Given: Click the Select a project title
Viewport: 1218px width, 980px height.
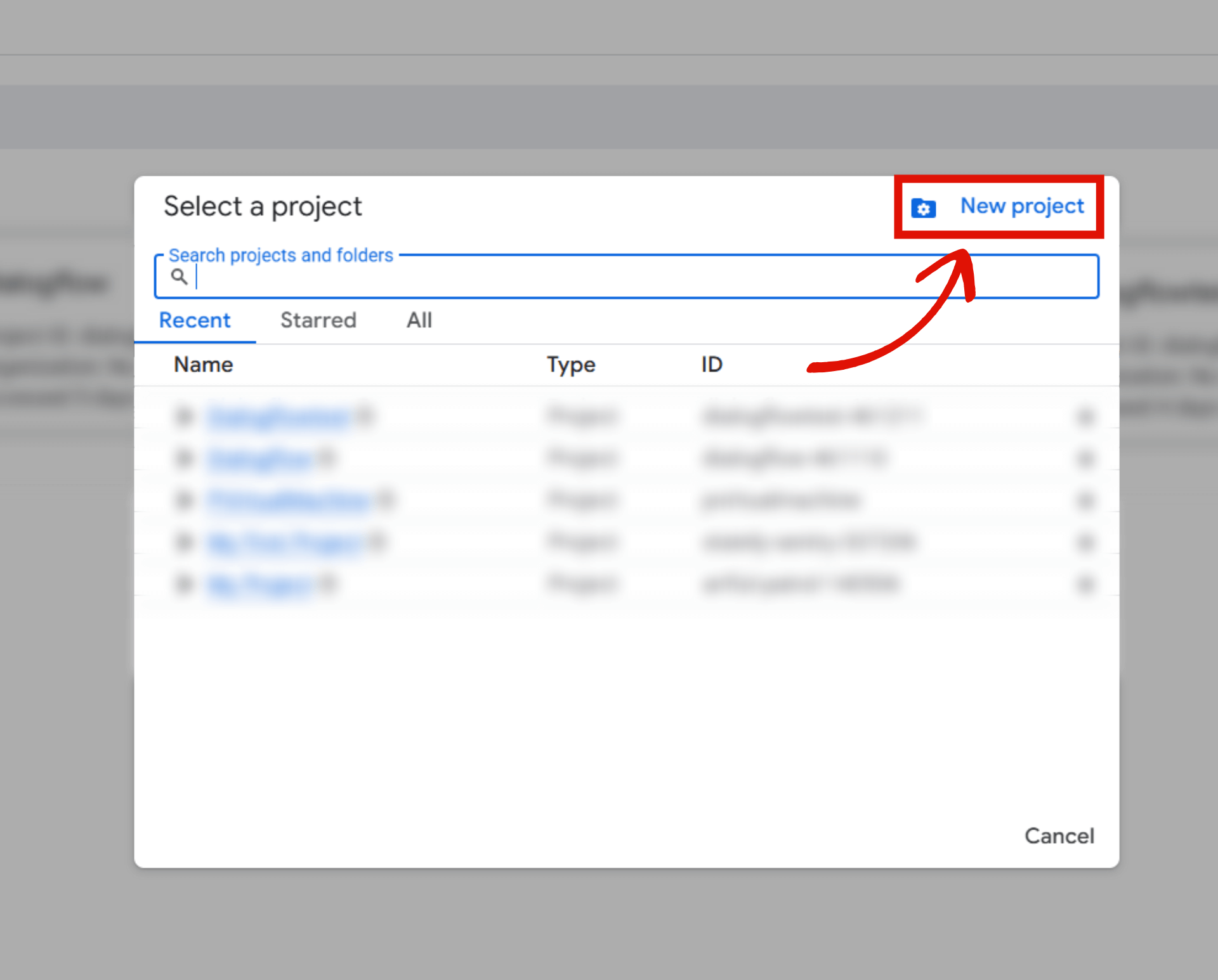Looking at the screenshot, I should click(263, 207).
